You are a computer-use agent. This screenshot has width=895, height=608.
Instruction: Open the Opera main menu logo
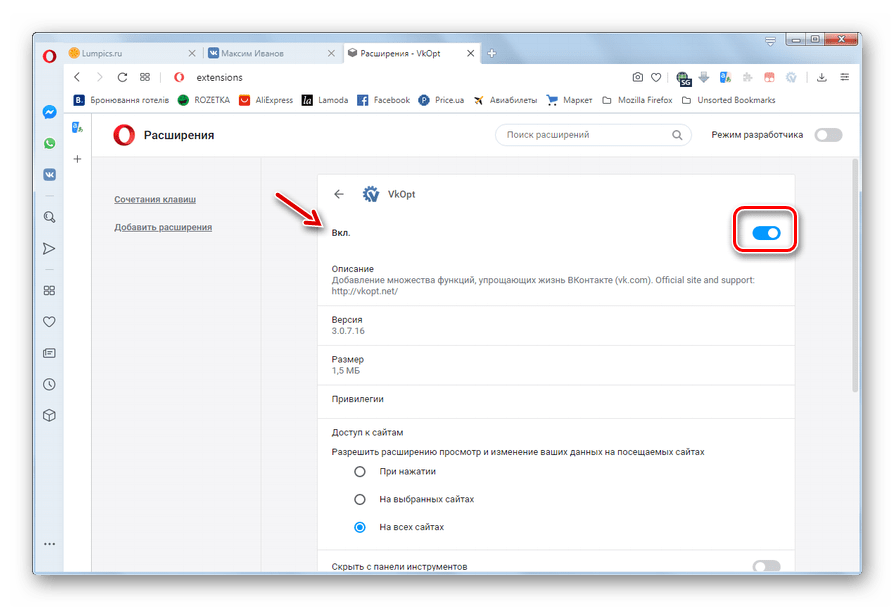click(x=50, y=56)
